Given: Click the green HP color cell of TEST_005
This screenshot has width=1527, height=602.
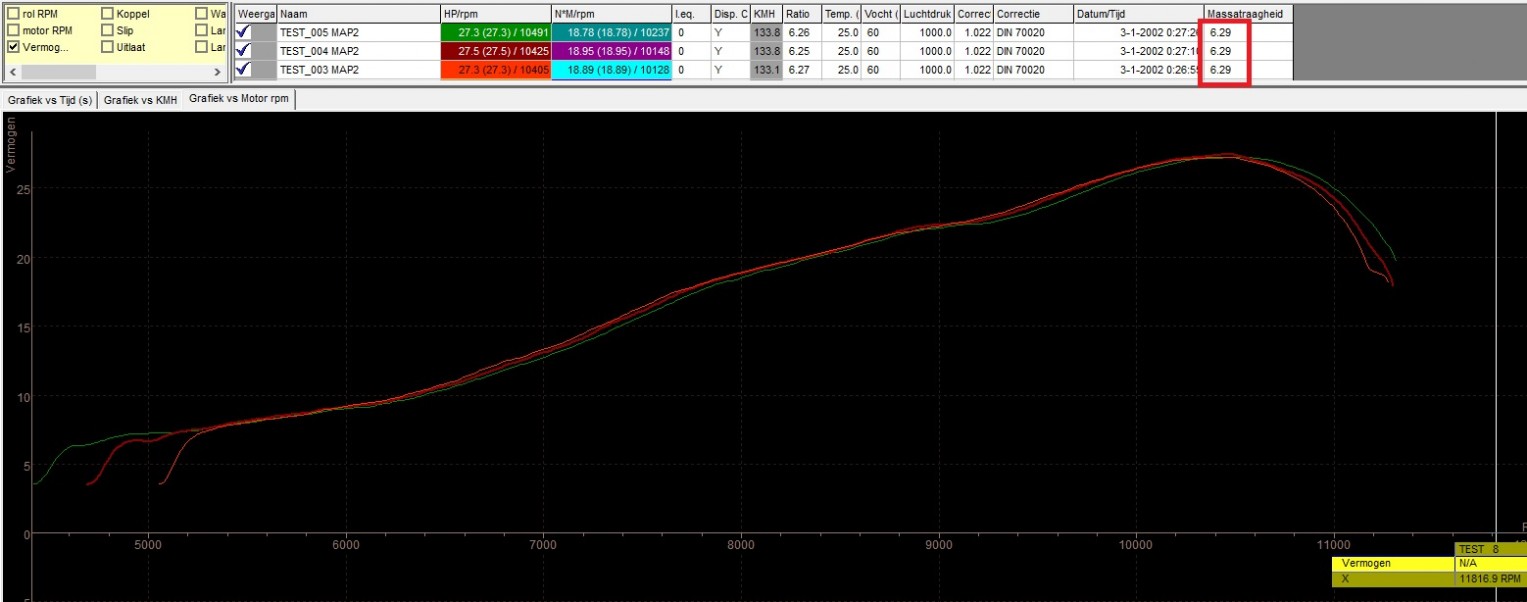Looking at the screenshot, I should pos(495,32).
